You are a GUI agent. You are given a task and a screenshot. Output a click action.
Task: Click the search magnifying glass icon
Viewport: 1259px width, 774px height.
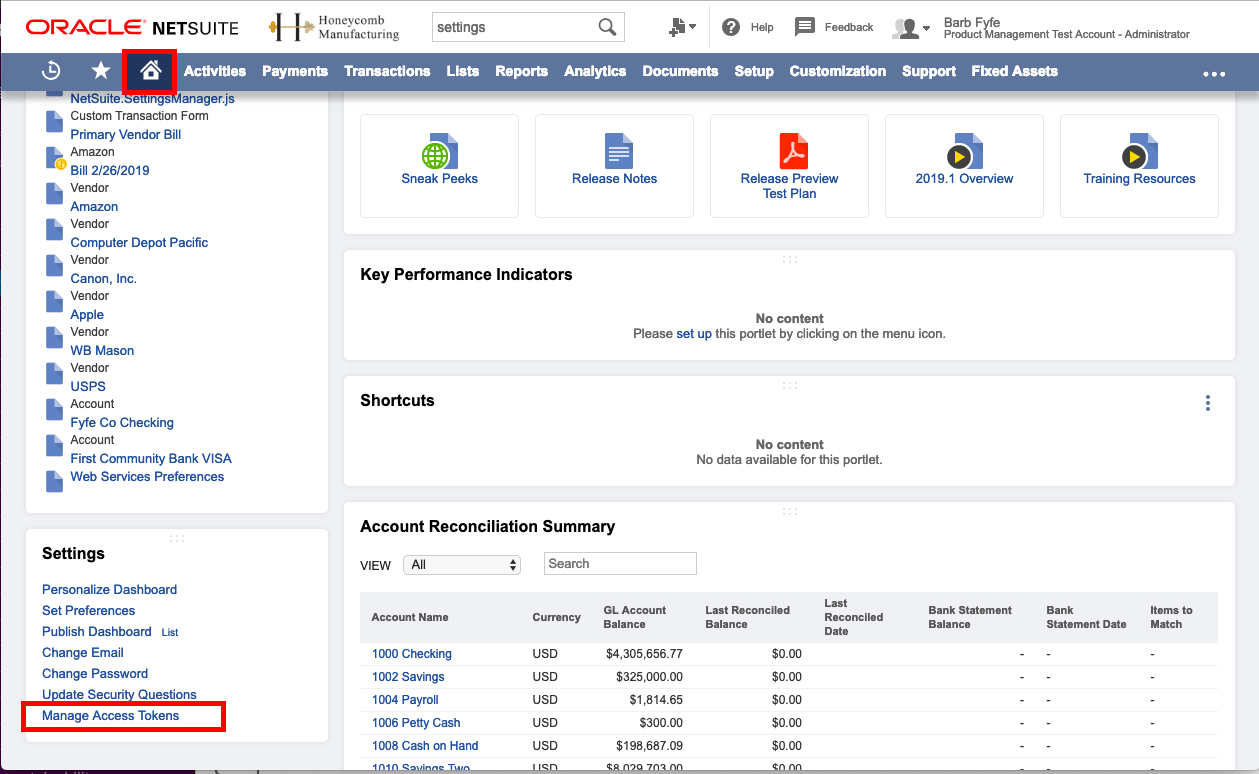[607, 27]
